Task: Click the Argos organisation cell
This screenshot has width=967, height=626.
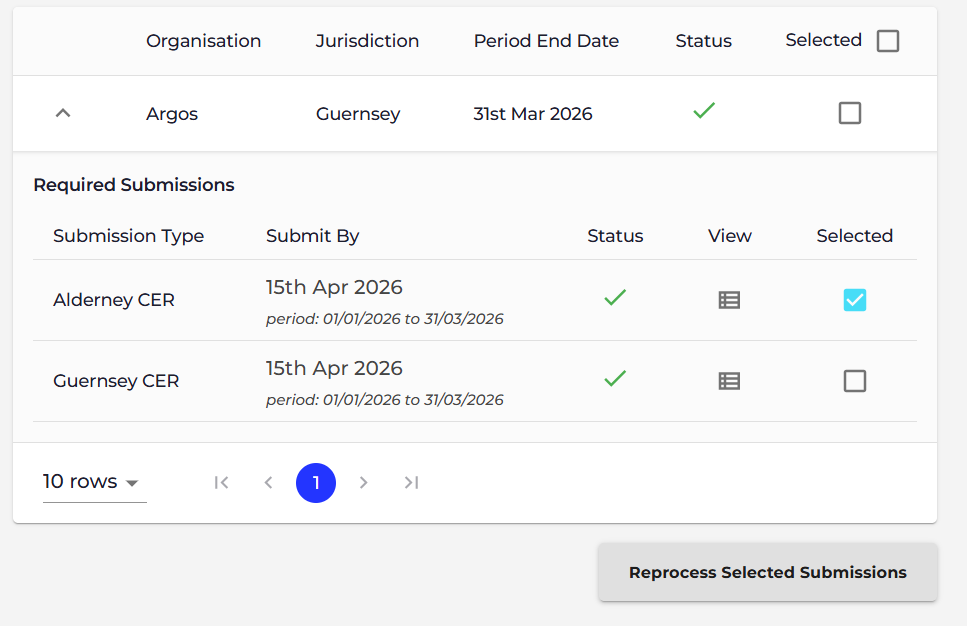Action: [x=172, y=114]
